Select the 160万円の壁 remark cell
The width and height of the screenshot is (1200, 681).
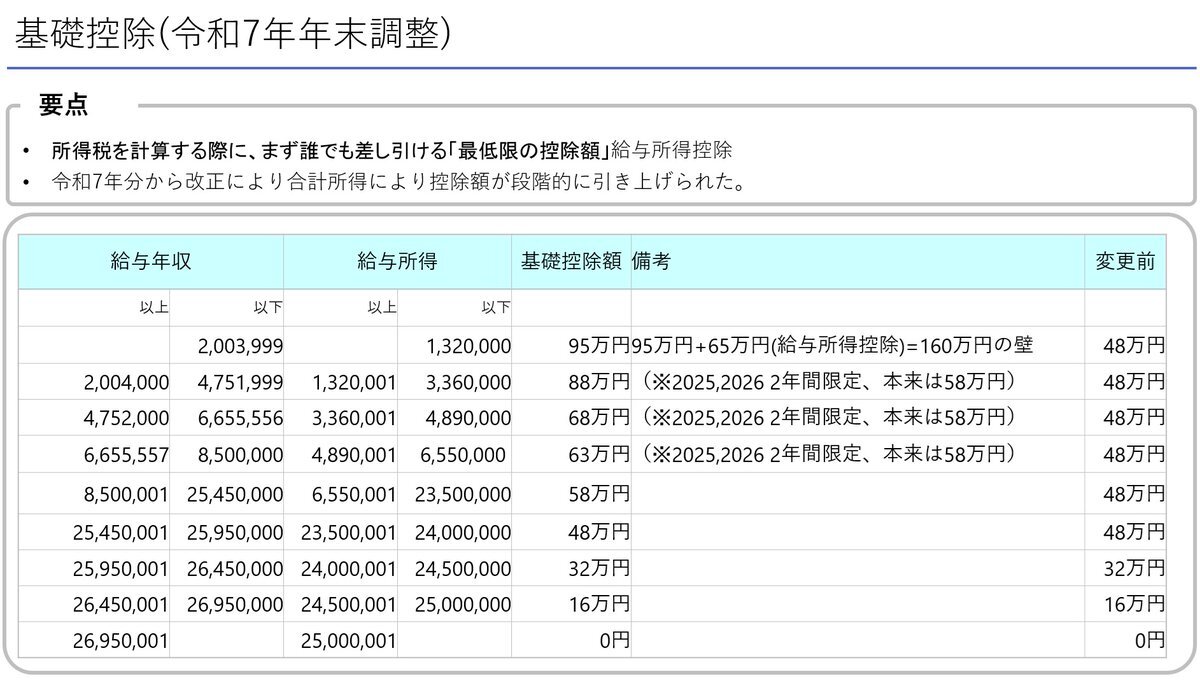831,346
